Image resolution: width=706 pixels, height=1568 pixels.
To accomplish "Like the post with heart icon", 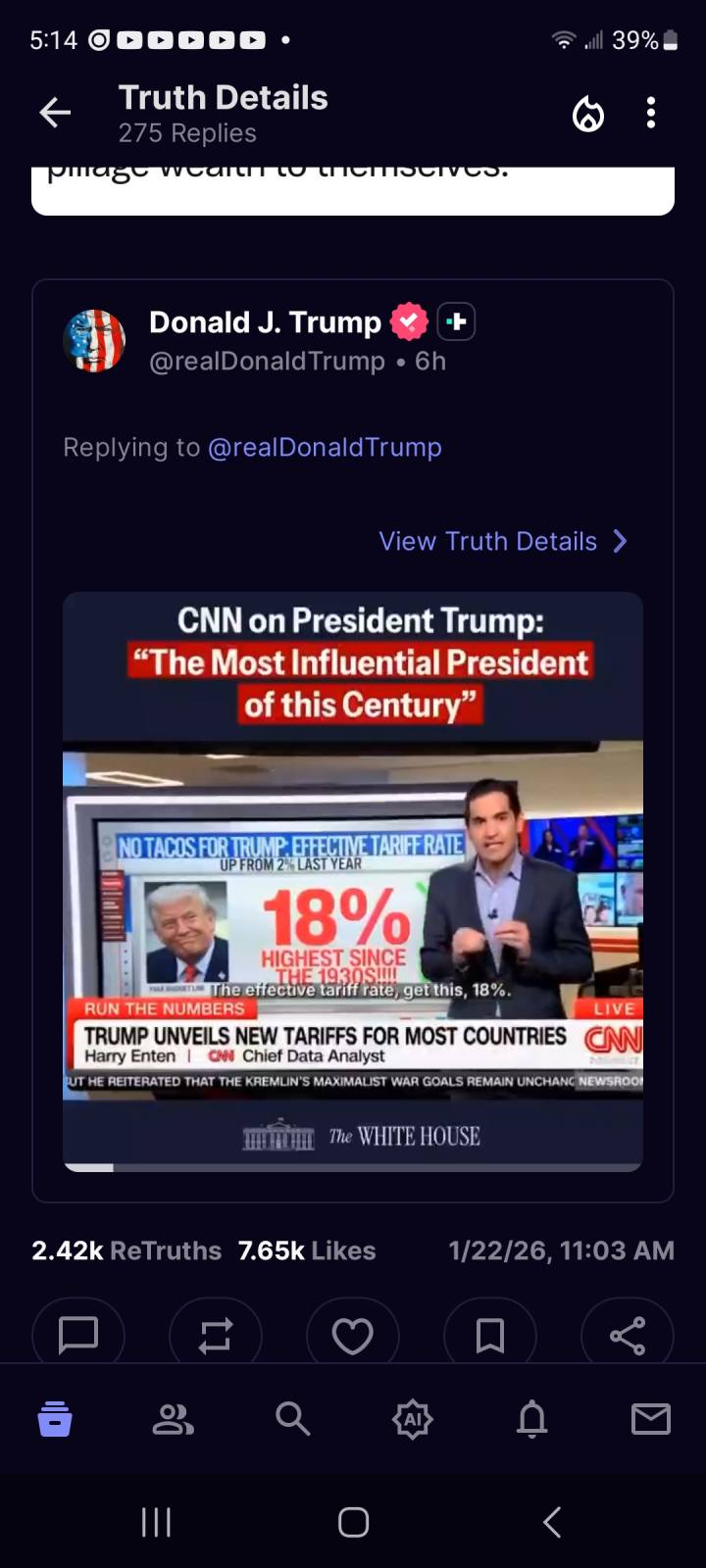I will 353,1335.
